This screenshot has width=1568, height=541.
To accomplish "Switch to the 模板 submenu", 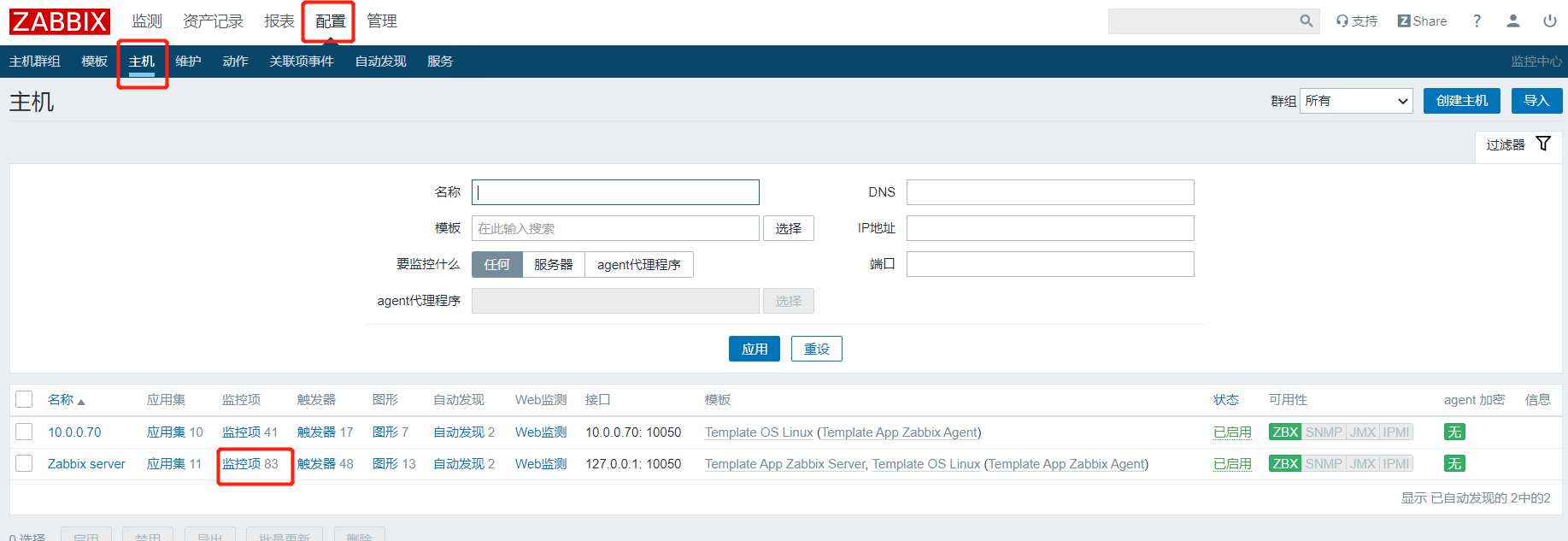I will pyautogui.click(x=94, y=62).
